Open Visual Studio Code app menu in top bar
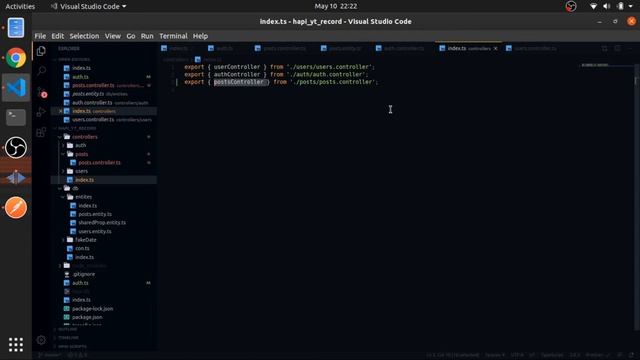Image resolution: width=640 pixels, height=360 pixels. tap(89, 6)
